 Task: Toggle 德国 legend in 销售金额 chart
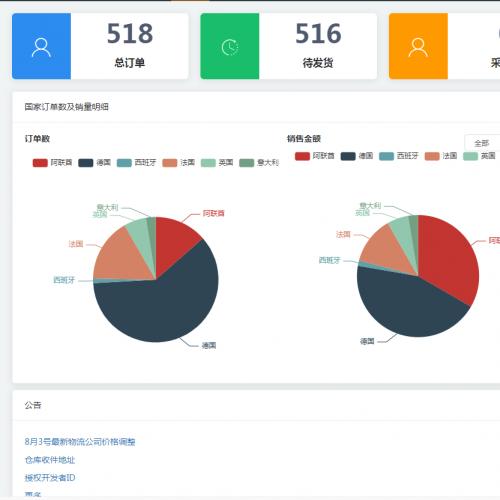point(357,156)
